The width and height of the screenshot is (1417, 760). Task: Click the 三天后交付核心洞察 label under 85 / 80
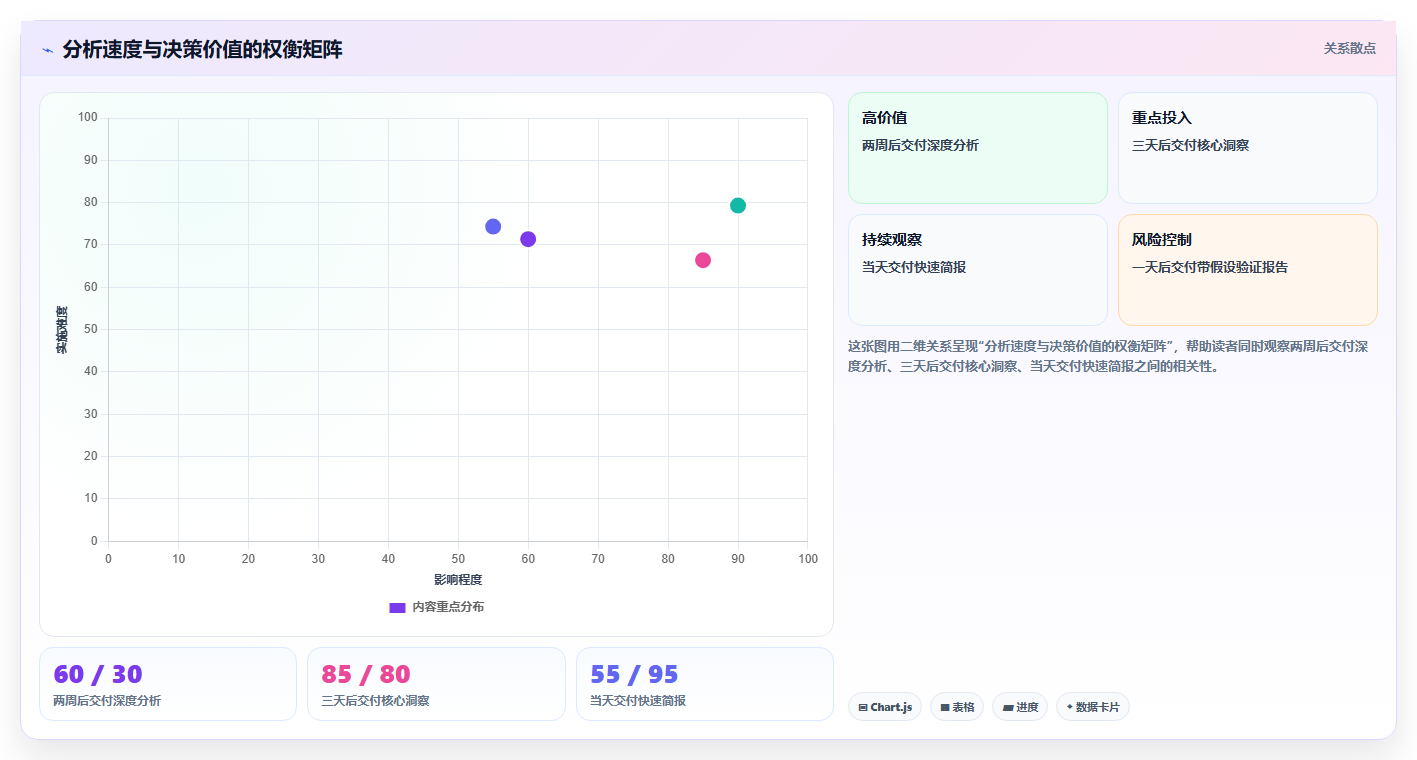(375, 701)
